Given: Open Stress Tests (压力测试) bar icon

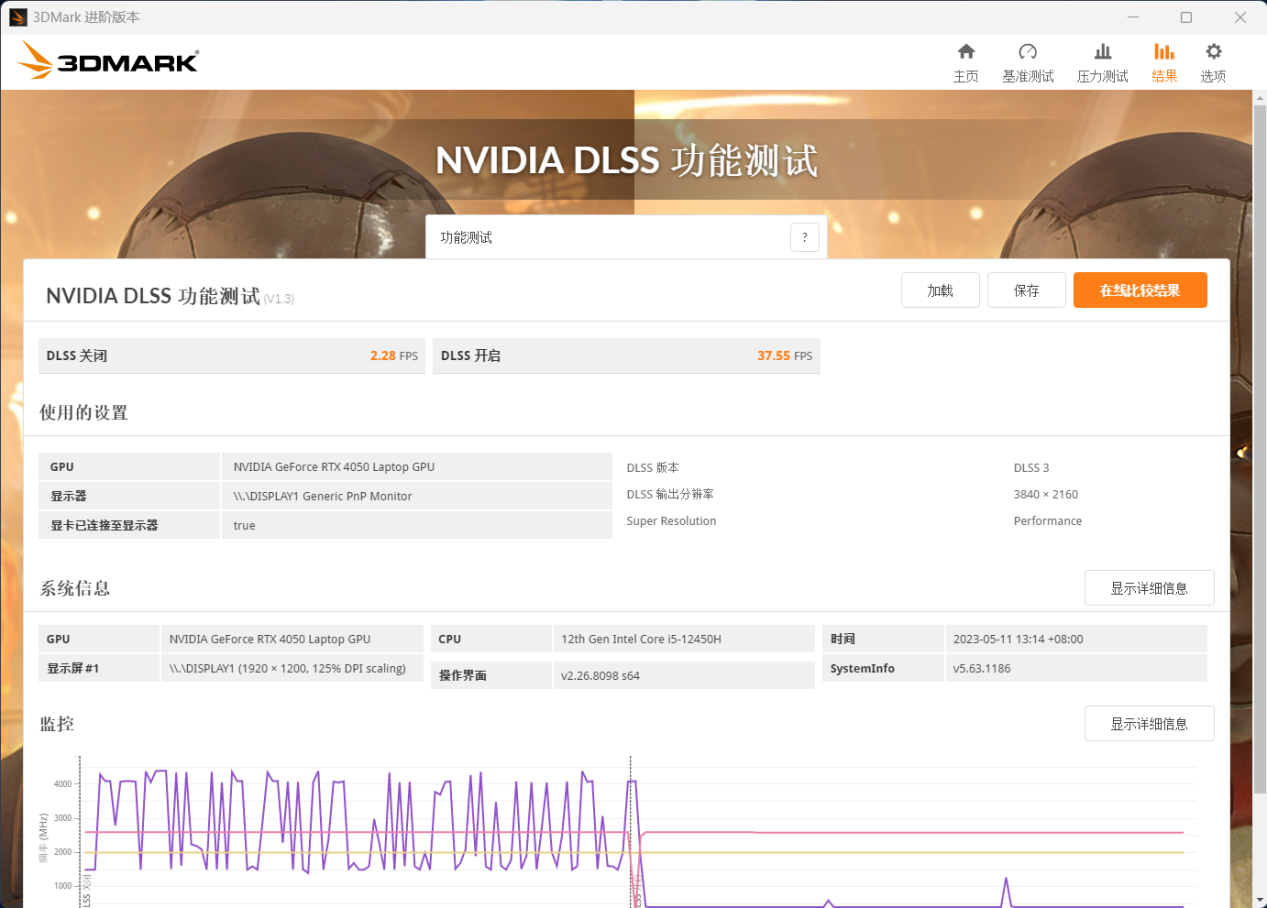Looking at the screenshot, I should (x=1102, y=52).
